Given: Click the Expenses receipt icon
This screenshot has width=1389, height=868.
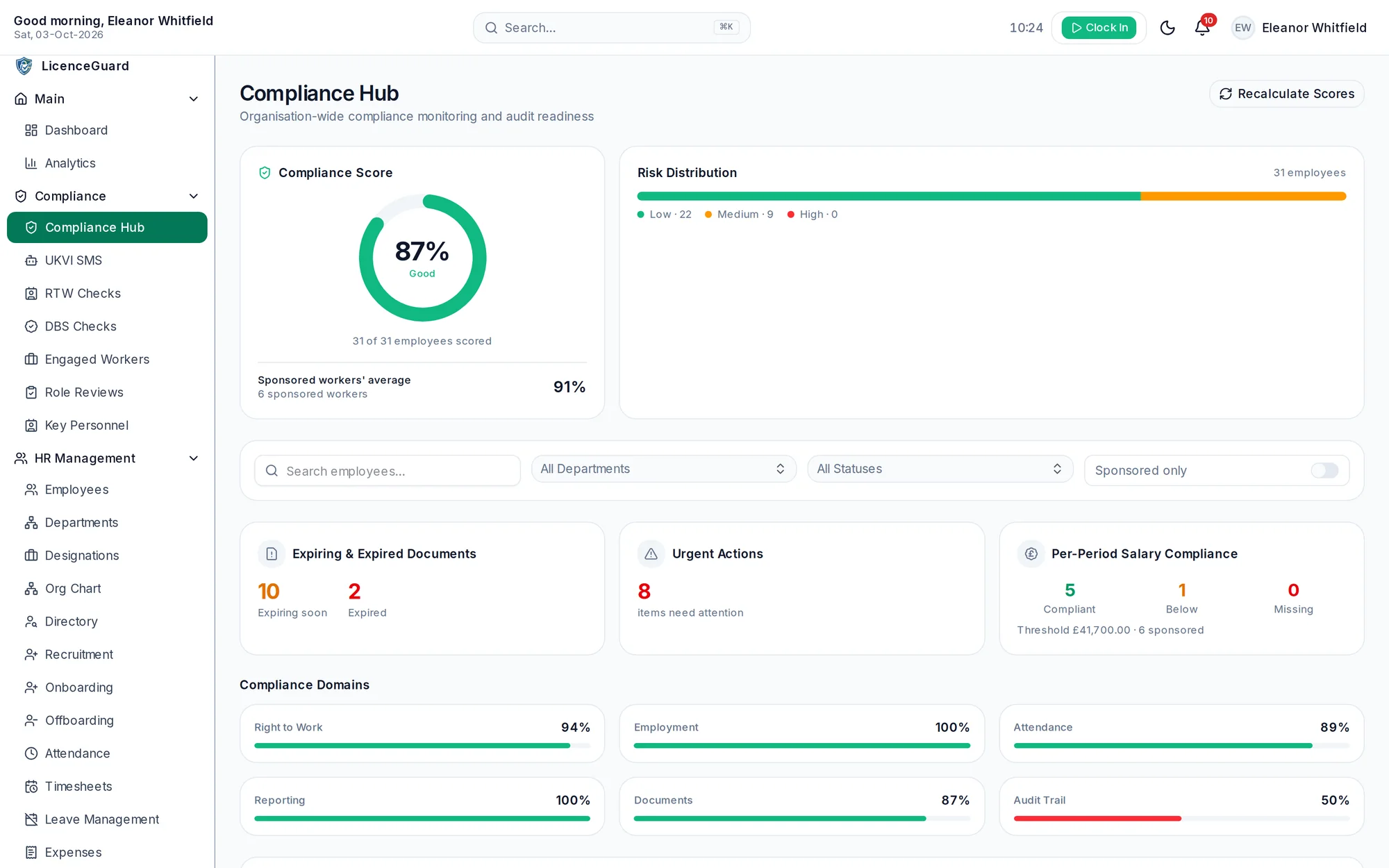Looking at the screenshot, I should 31,853.
